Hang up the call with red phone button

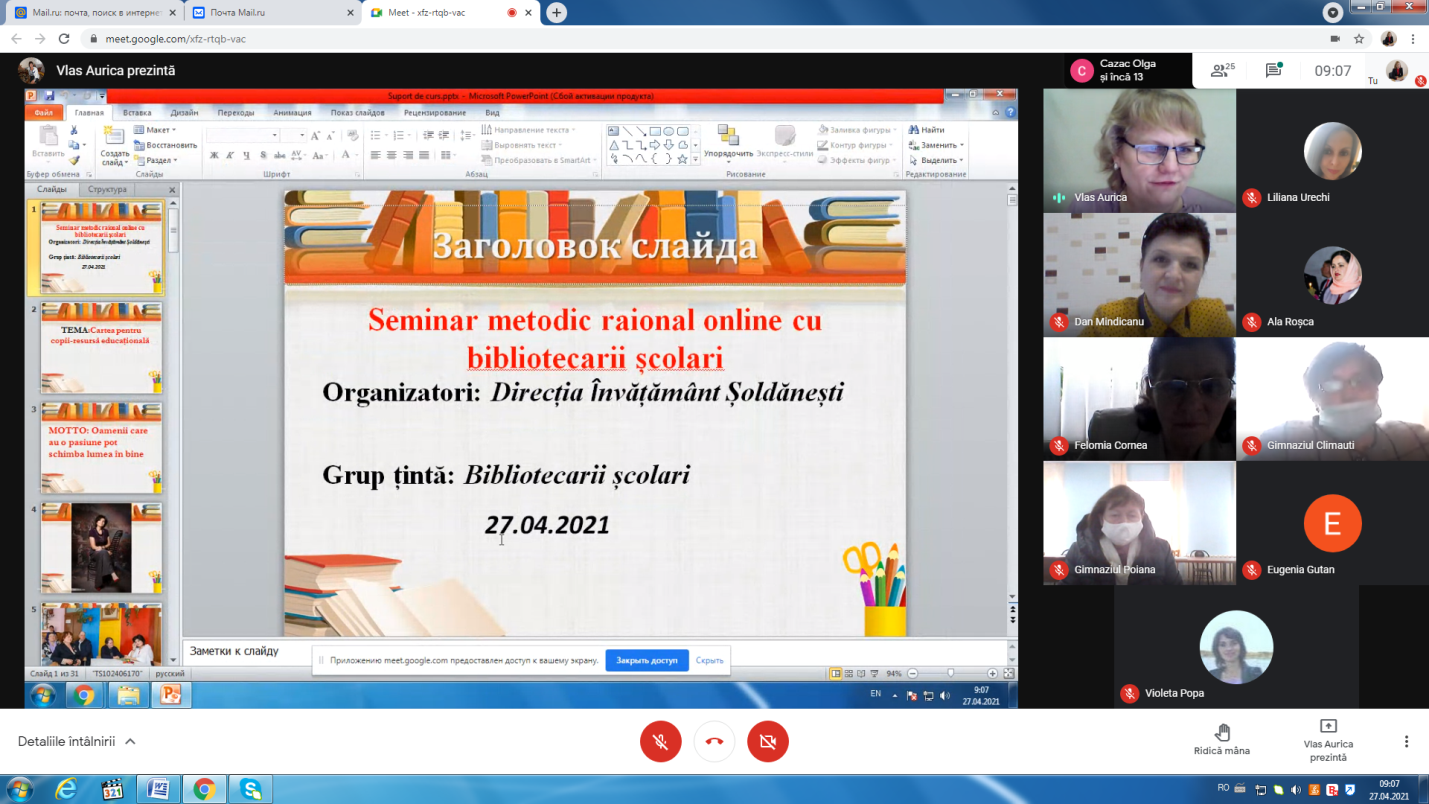tap(714, 742)
